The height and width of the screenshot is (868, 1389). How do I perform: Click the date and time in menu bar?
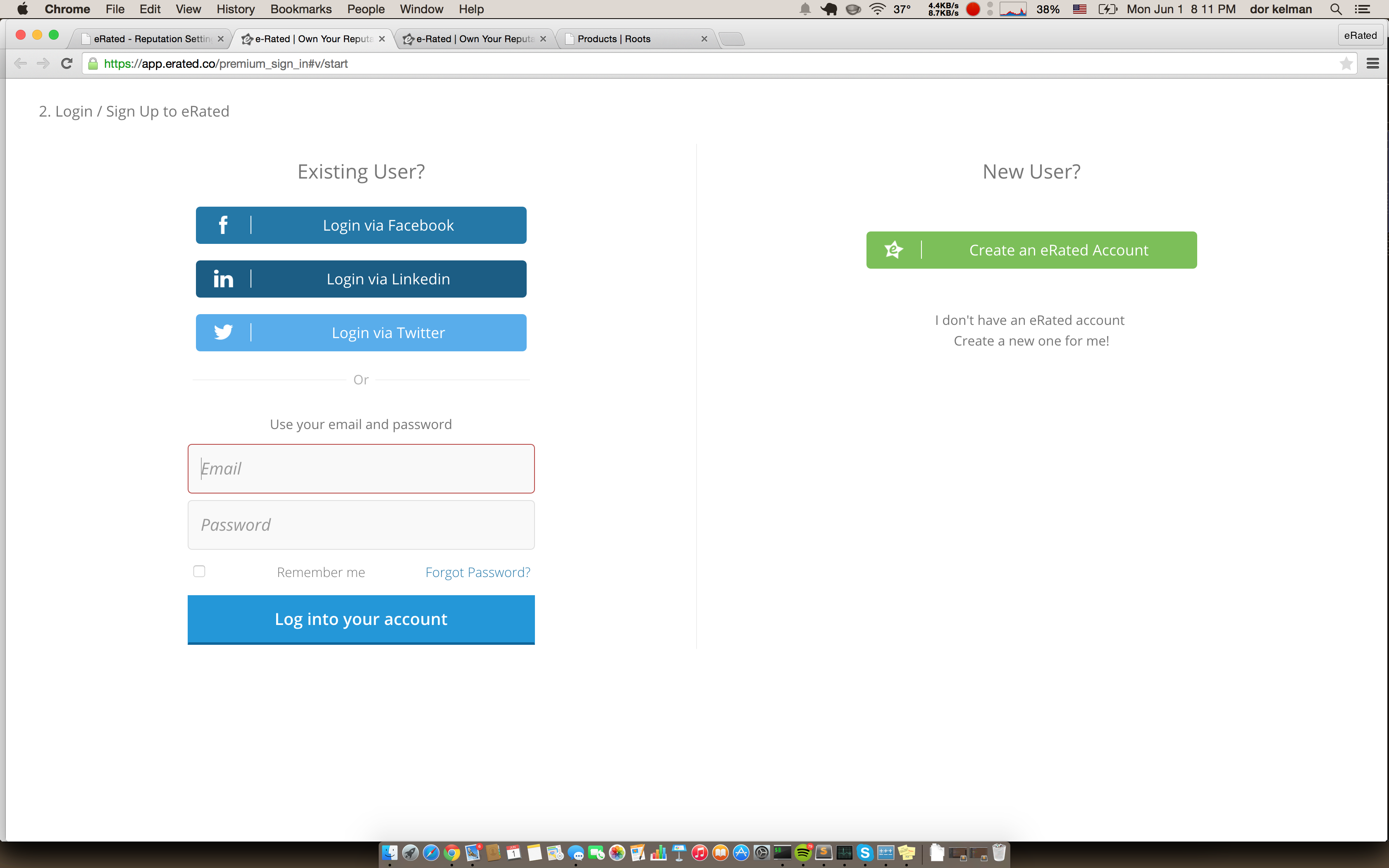(1181, 9)
